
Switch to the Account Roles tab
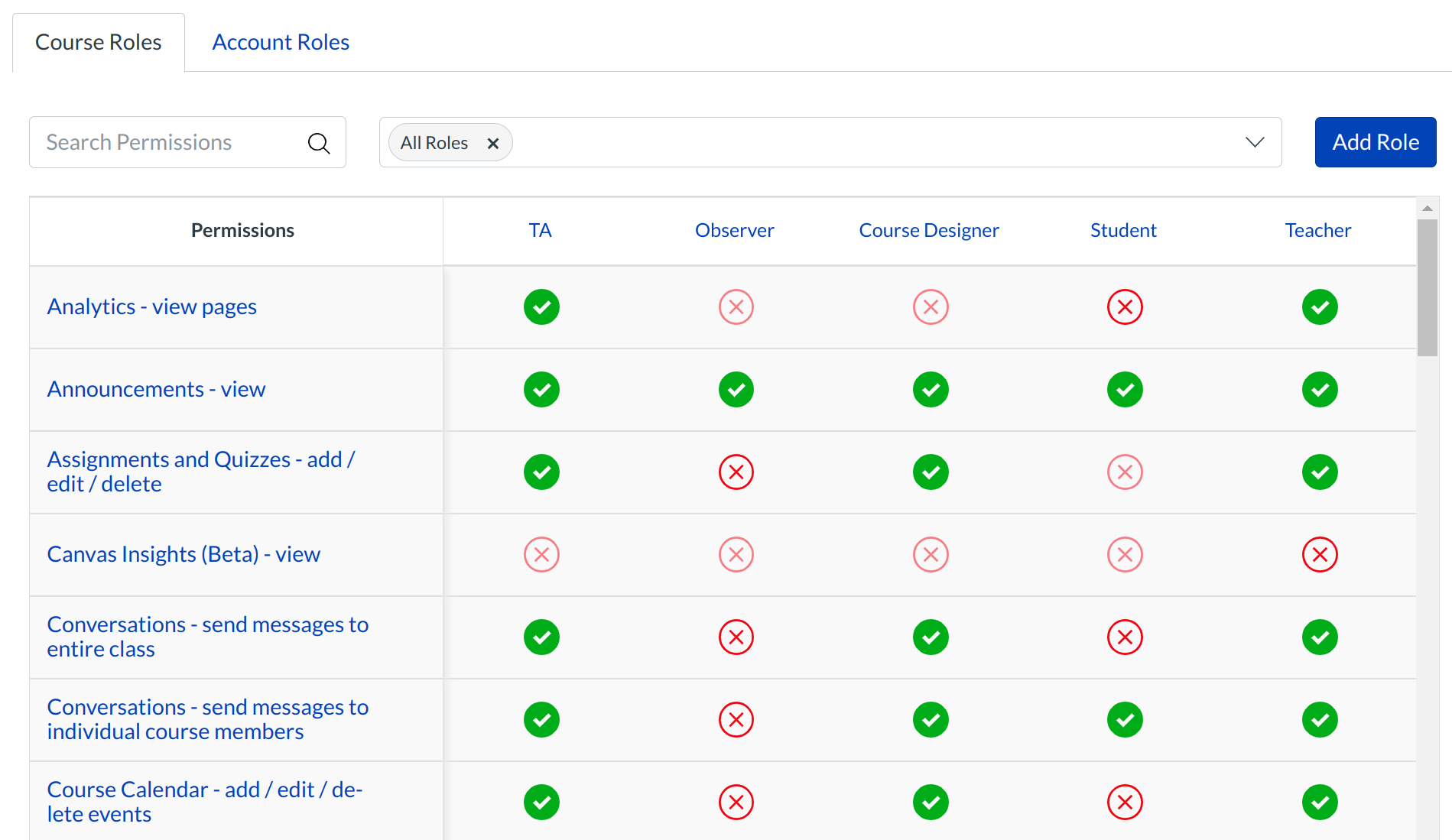click(280, 41)
